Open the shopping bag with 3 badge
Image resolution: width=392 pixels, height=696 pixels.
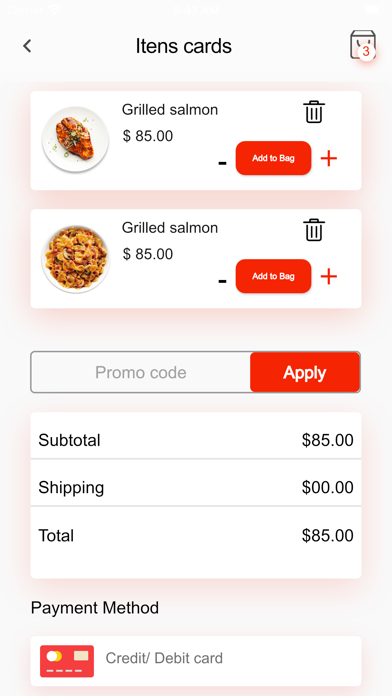pos(363,45)
